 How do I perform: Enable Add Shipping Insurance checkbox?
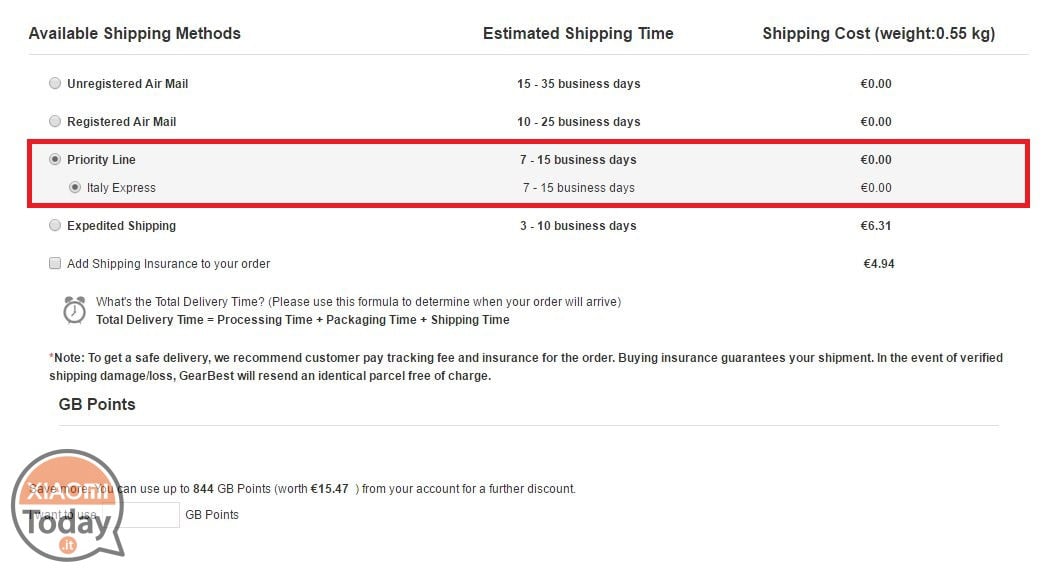pyautogui.click(x=55, y=263)
